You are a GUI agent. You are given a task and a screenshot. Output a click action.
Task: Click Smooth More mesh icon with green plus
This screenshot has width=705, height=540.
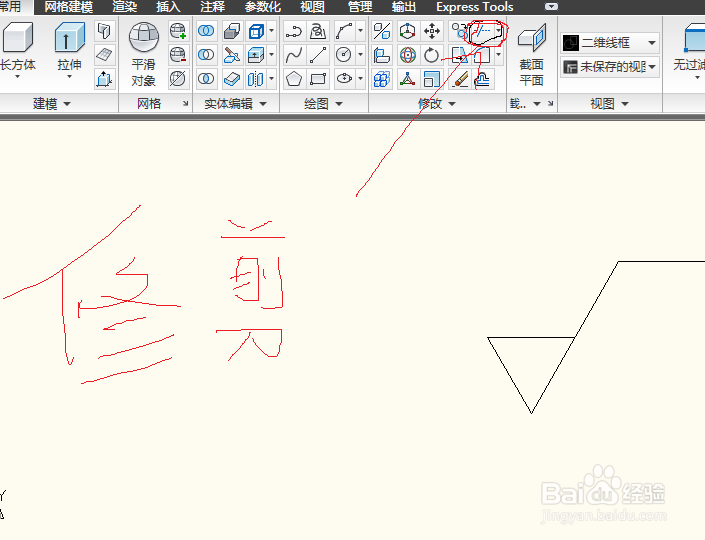coord(178,31)
